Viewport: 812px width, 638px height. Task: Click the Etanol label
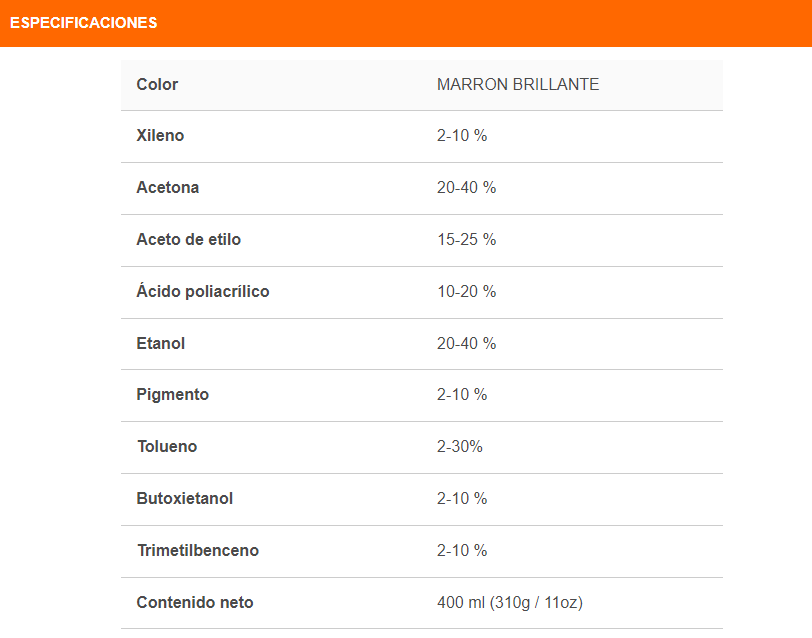pos(161,344)
